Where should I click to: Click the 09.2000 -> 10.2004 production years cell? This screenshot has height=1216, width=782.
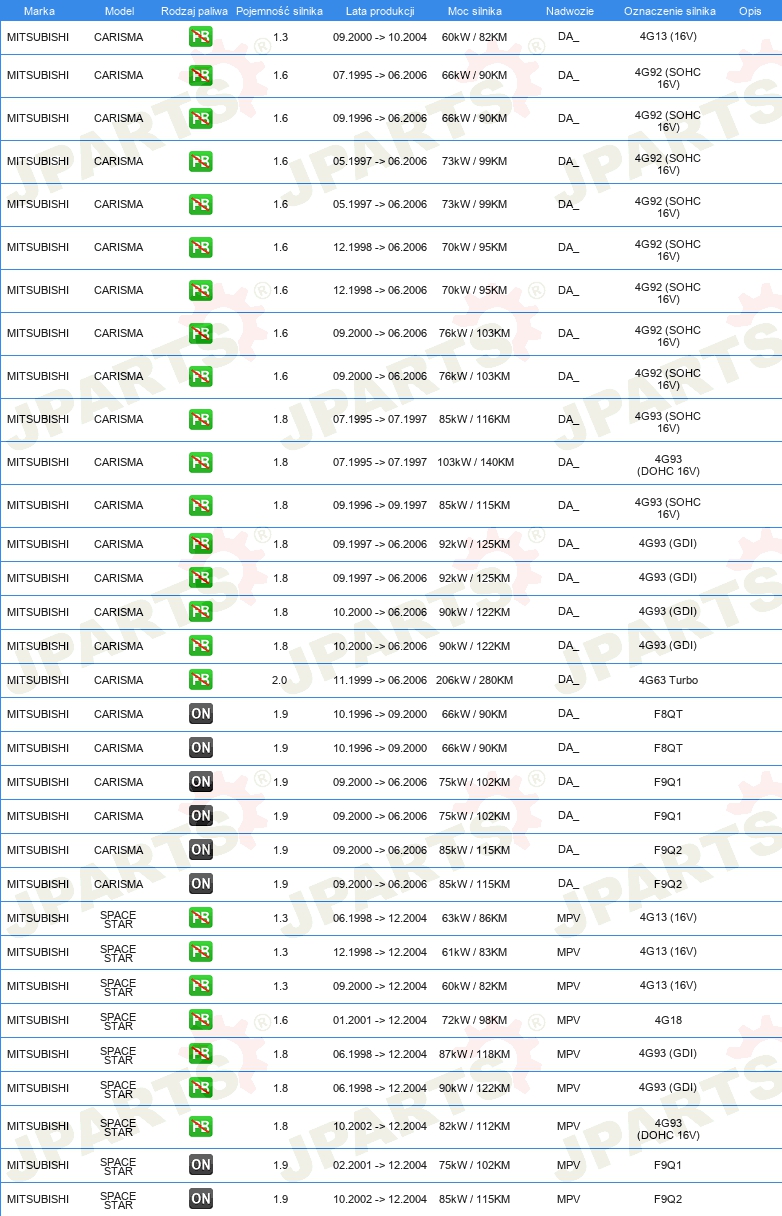pos(380,37)
